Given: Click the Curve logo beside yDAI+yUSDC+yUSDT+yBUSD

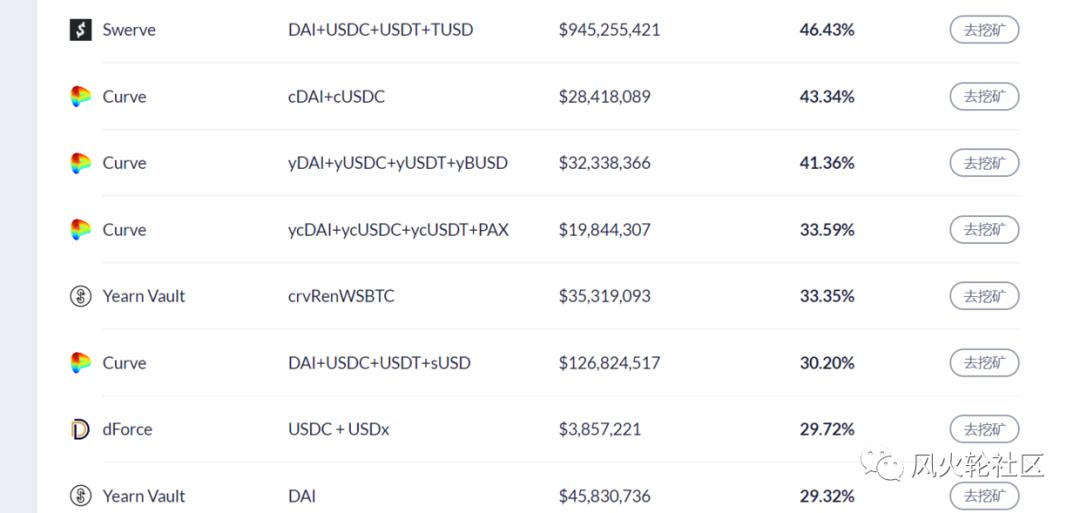Looking at the screenshot, I should click(x=80, y=163).
